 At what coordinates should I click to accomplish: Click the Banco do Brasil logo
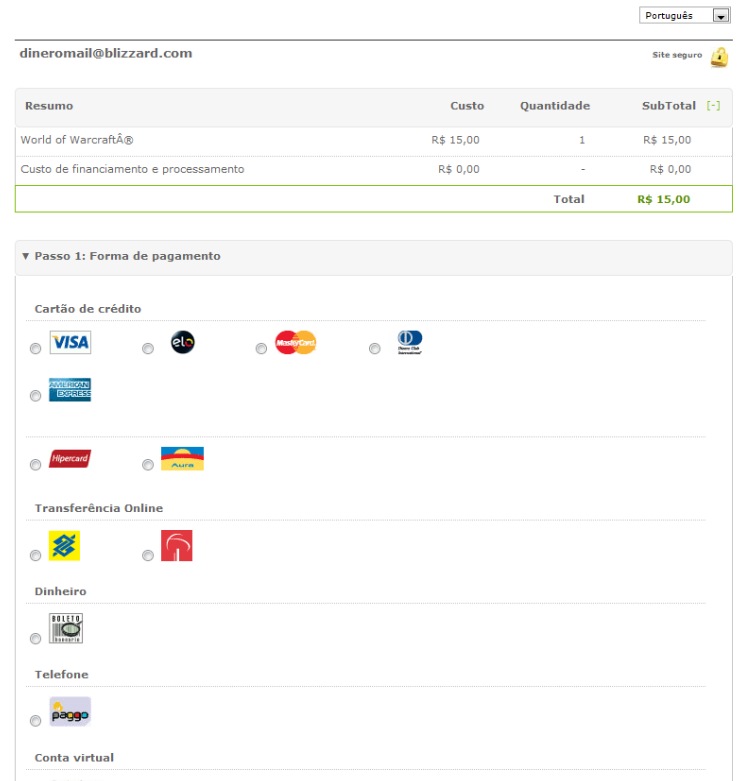pos(64,545)
